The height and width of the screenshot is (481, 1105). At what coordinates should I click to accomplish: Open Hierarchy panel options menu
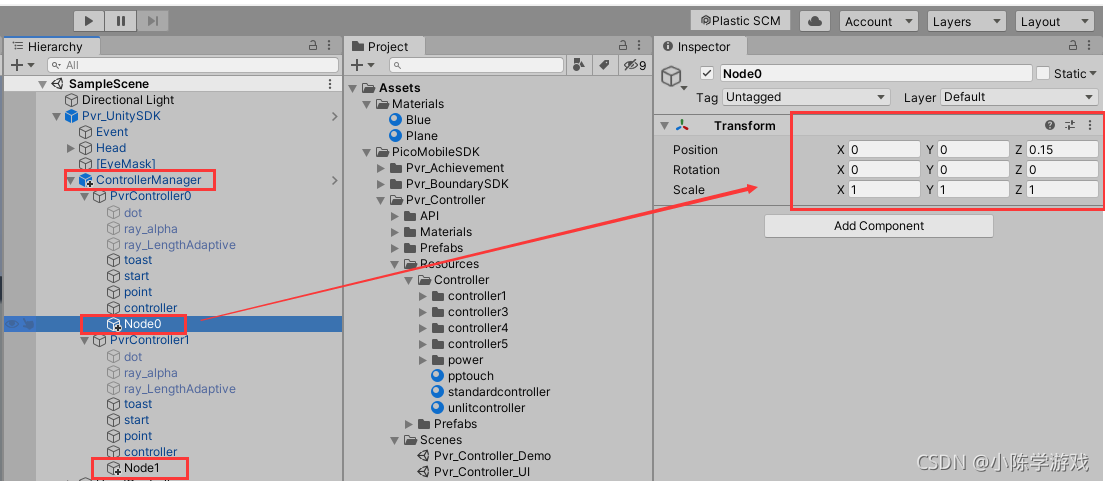330,46
